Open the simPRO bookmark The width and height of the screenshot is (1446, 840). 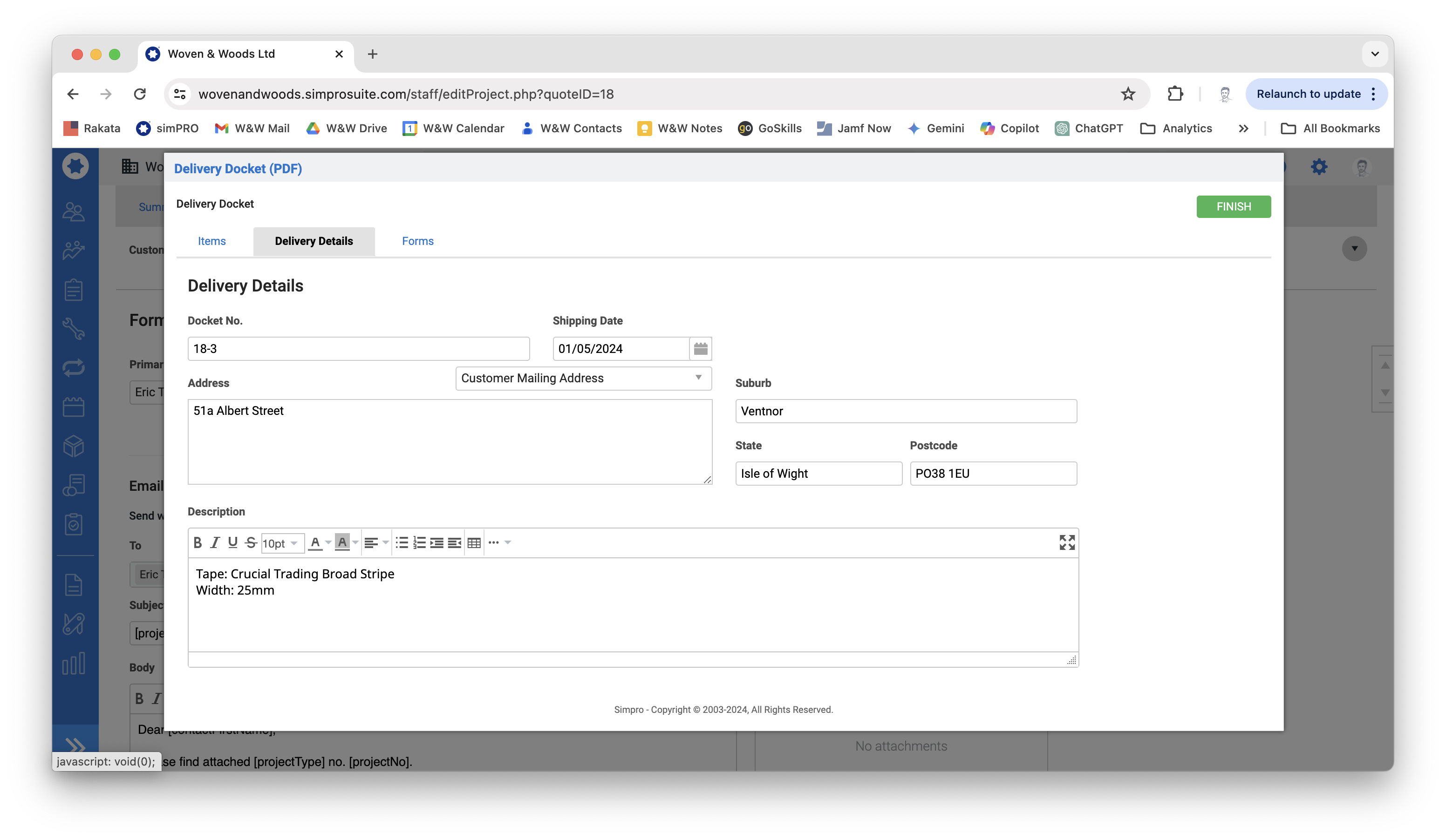pos(167,129)
